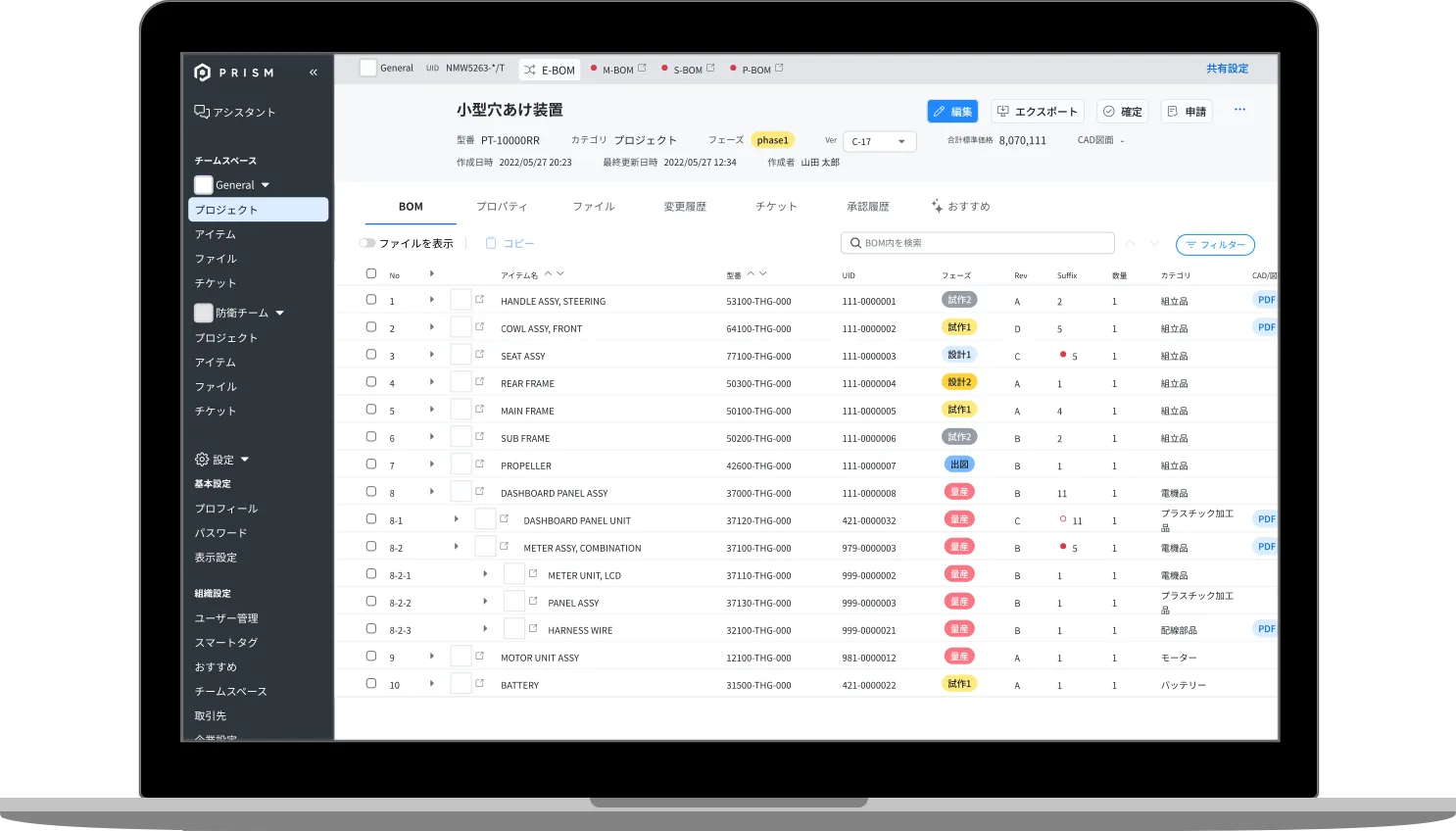Expand row 8 DASHBOARD PANEL ASSY
The image size is (1456, 831).
point(432,492)
